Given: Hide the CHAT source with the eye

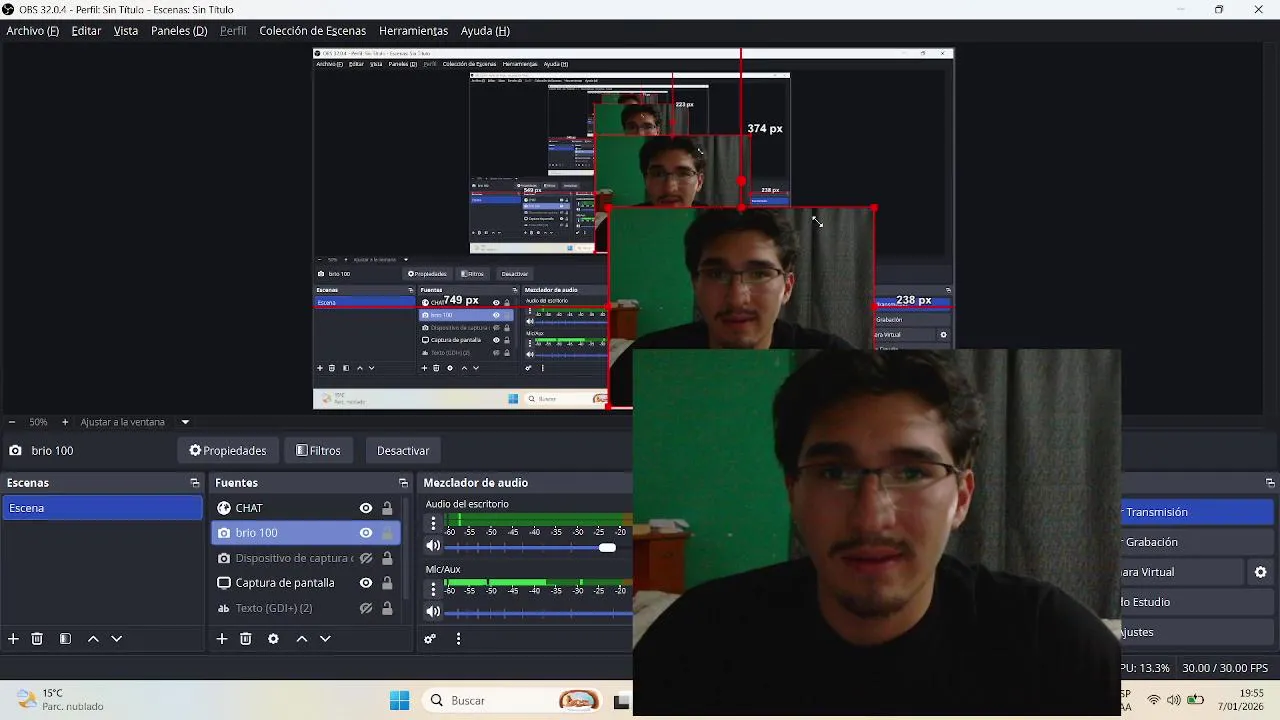Looking at the screenshot, I should tap(366, 508).
